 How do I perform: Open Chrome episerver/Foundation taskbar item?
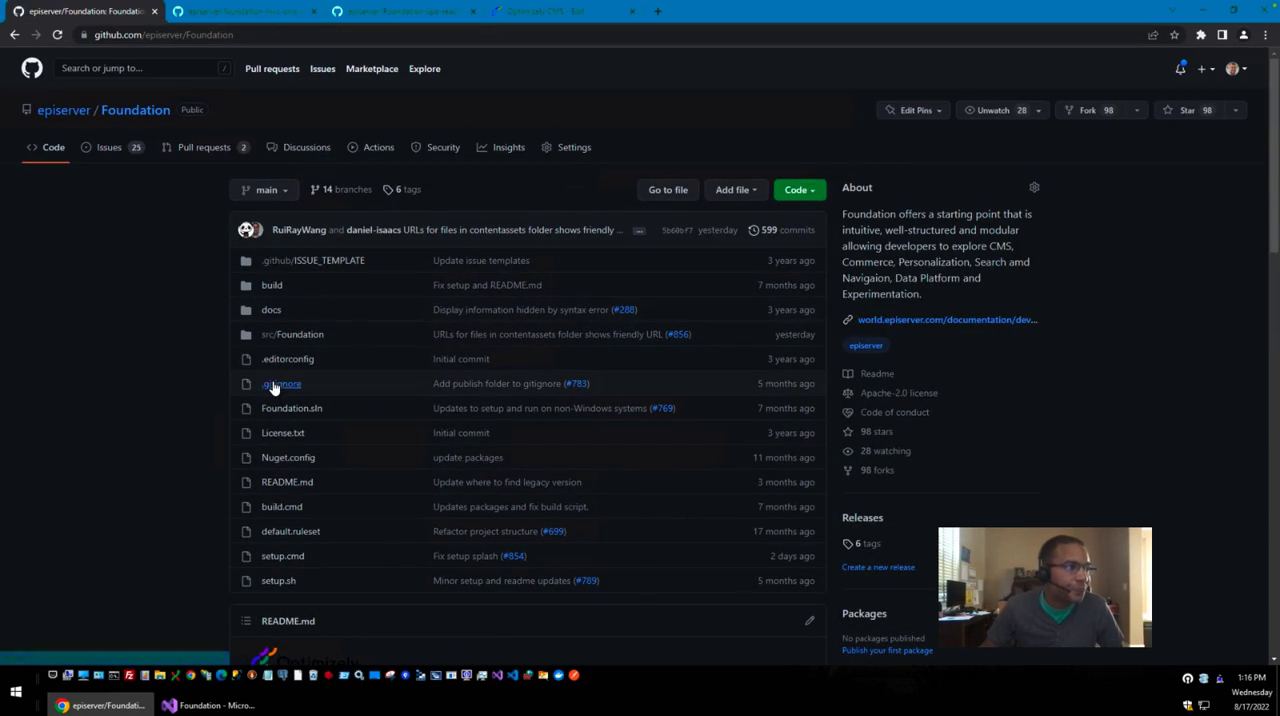[x=100, y=706]
